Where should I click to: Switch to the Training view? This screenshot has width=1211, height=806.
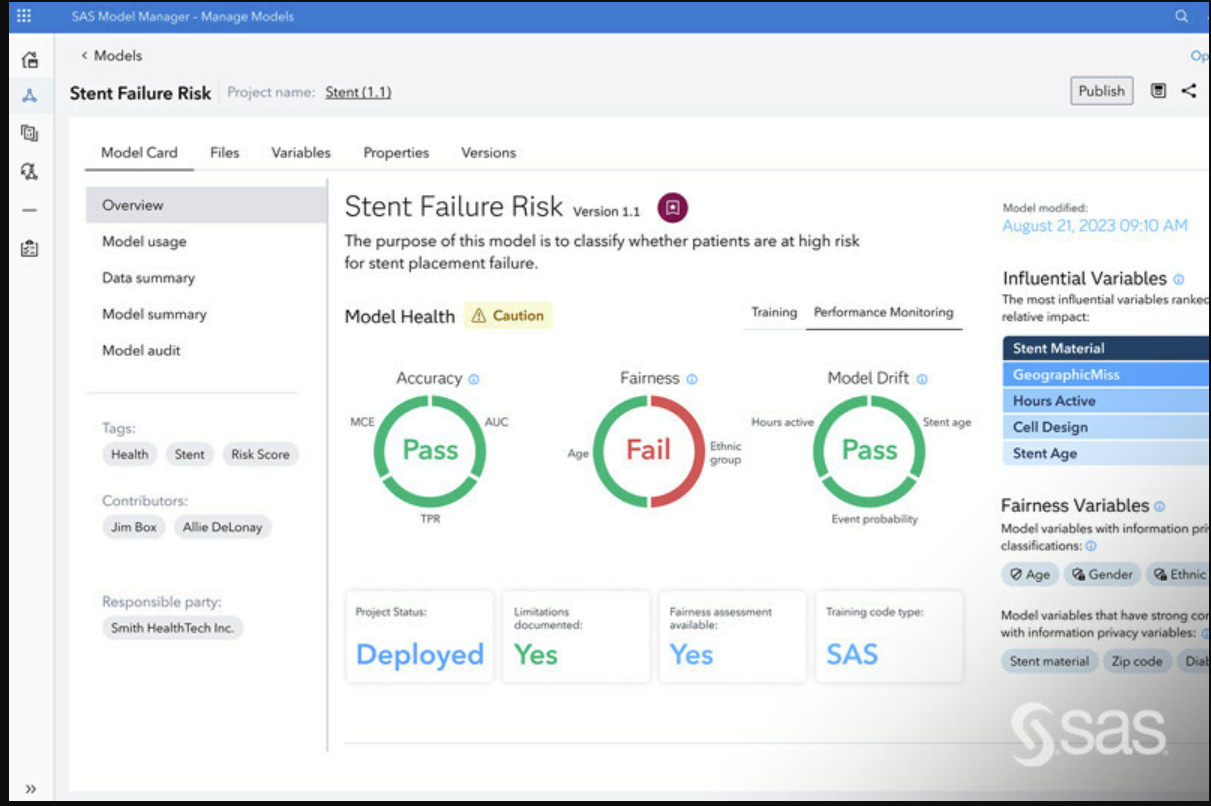coord(773,312)
